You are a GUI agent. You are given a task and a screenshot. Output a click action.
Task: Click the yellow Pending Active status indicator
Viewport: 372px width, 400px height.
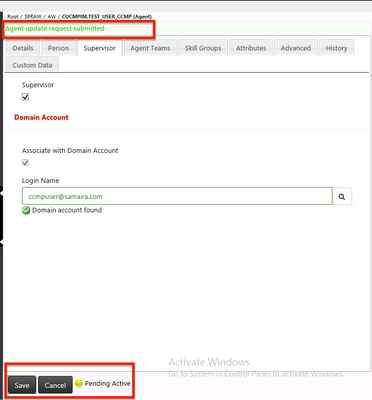tap(79, 383)
